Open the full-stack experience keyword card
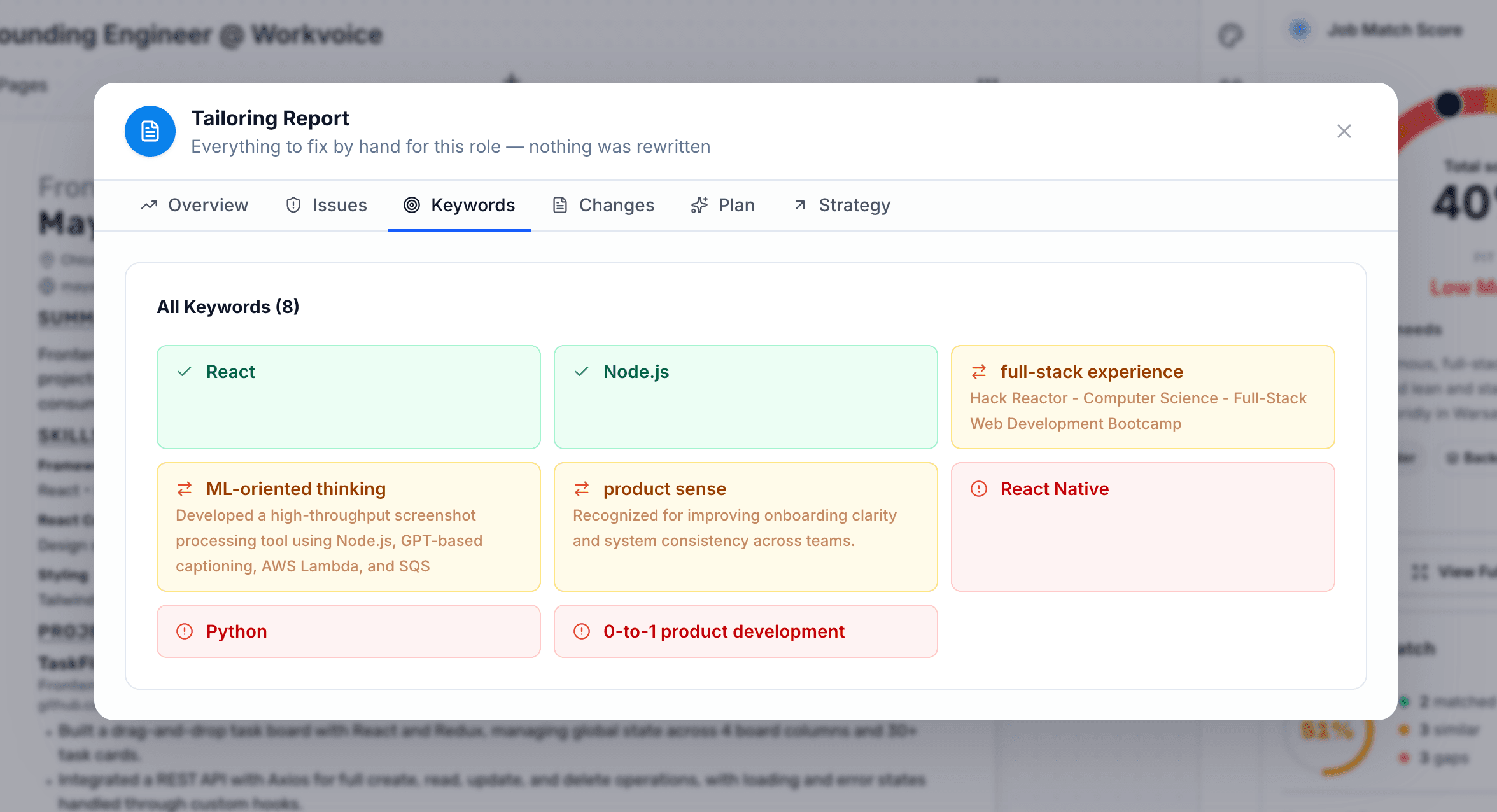1497x812 pixels. (x=1143, y=397)
